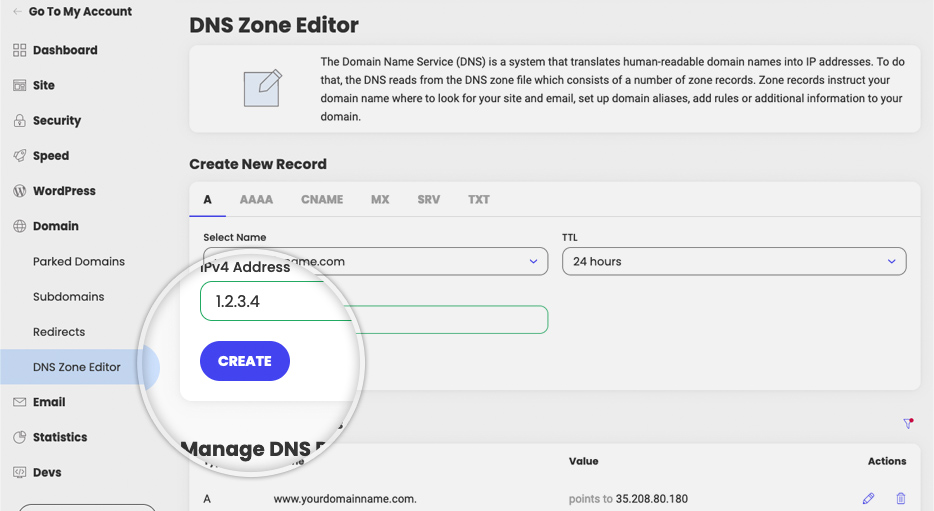Viewport: 934px width, 511px height.
Task: Open the Statistics section
Action: 60,437
